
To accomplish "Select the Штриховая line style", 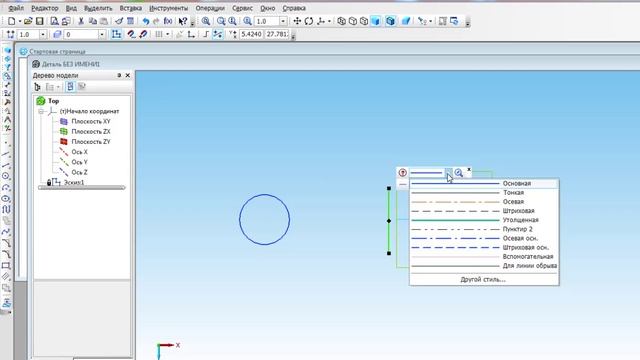I will click(x=484, y=211).
